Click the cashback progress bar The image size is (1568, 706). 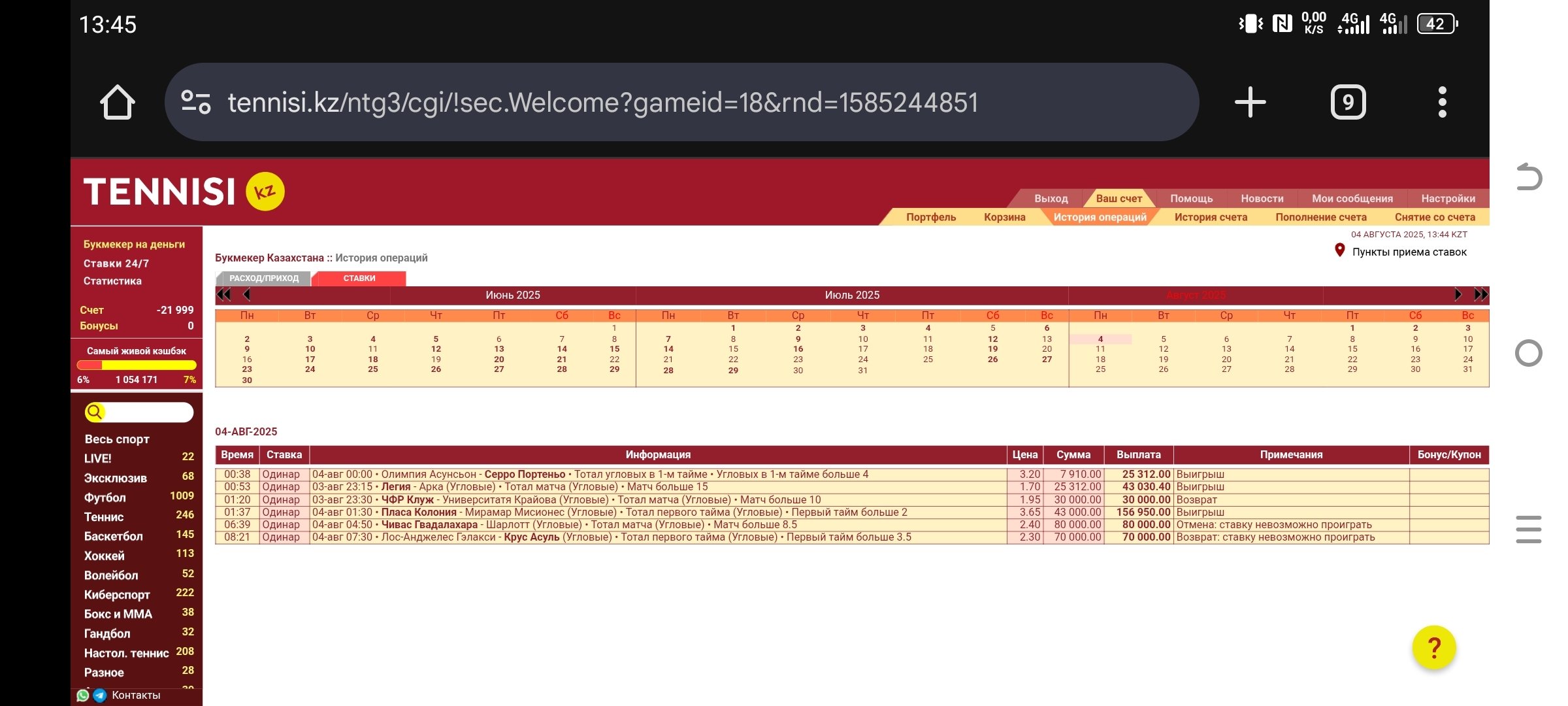tap(137, 365)
